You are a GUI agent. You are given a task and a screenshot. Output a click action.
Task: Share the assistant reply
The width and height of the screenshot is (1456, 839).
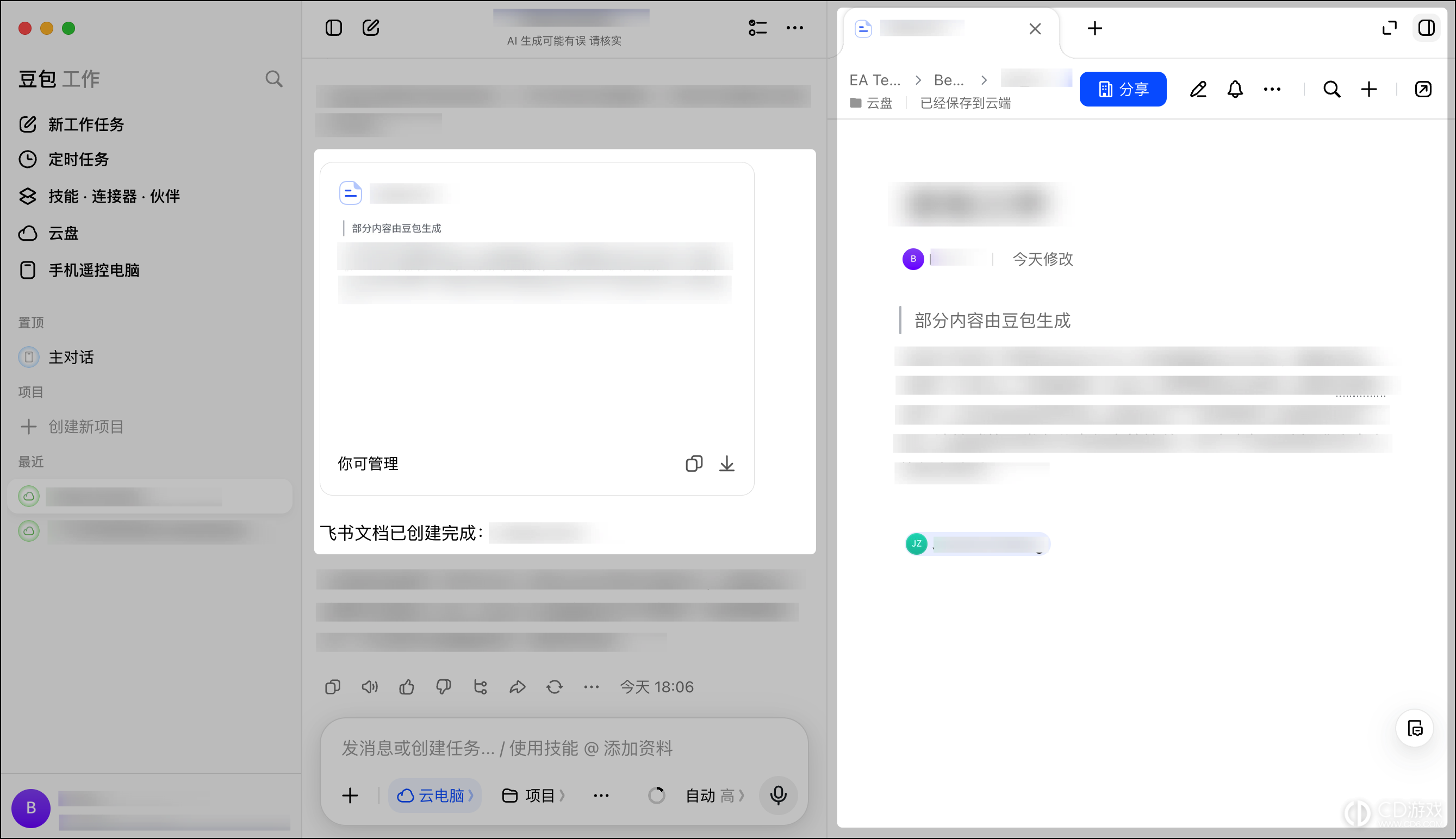517,687
